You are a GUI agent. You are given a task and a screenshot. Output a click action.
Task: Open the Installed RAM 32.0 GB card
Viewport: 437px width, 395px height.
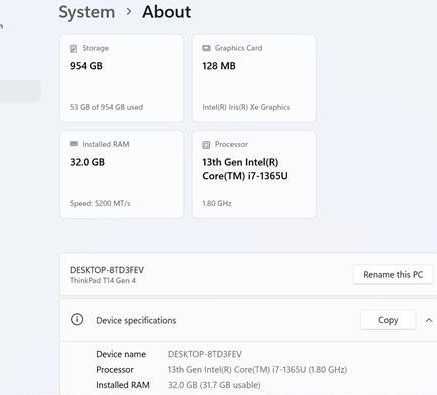(x=122, y=174)
